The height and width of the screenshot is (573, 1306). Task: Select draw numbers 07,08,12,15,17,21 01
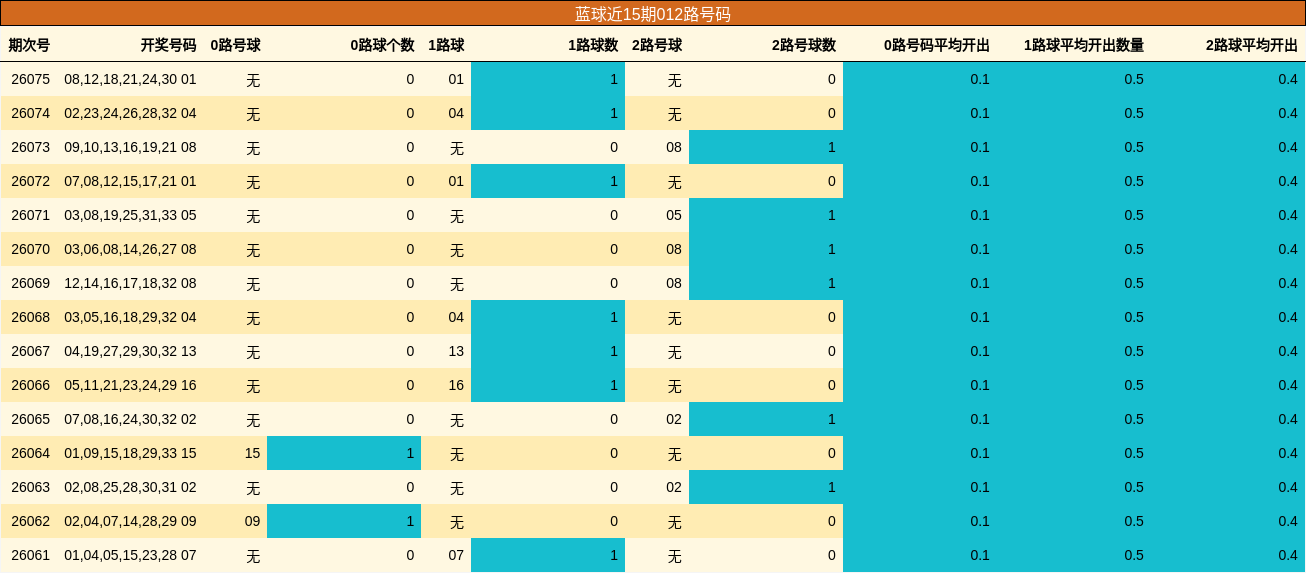[x=130, y=181]
